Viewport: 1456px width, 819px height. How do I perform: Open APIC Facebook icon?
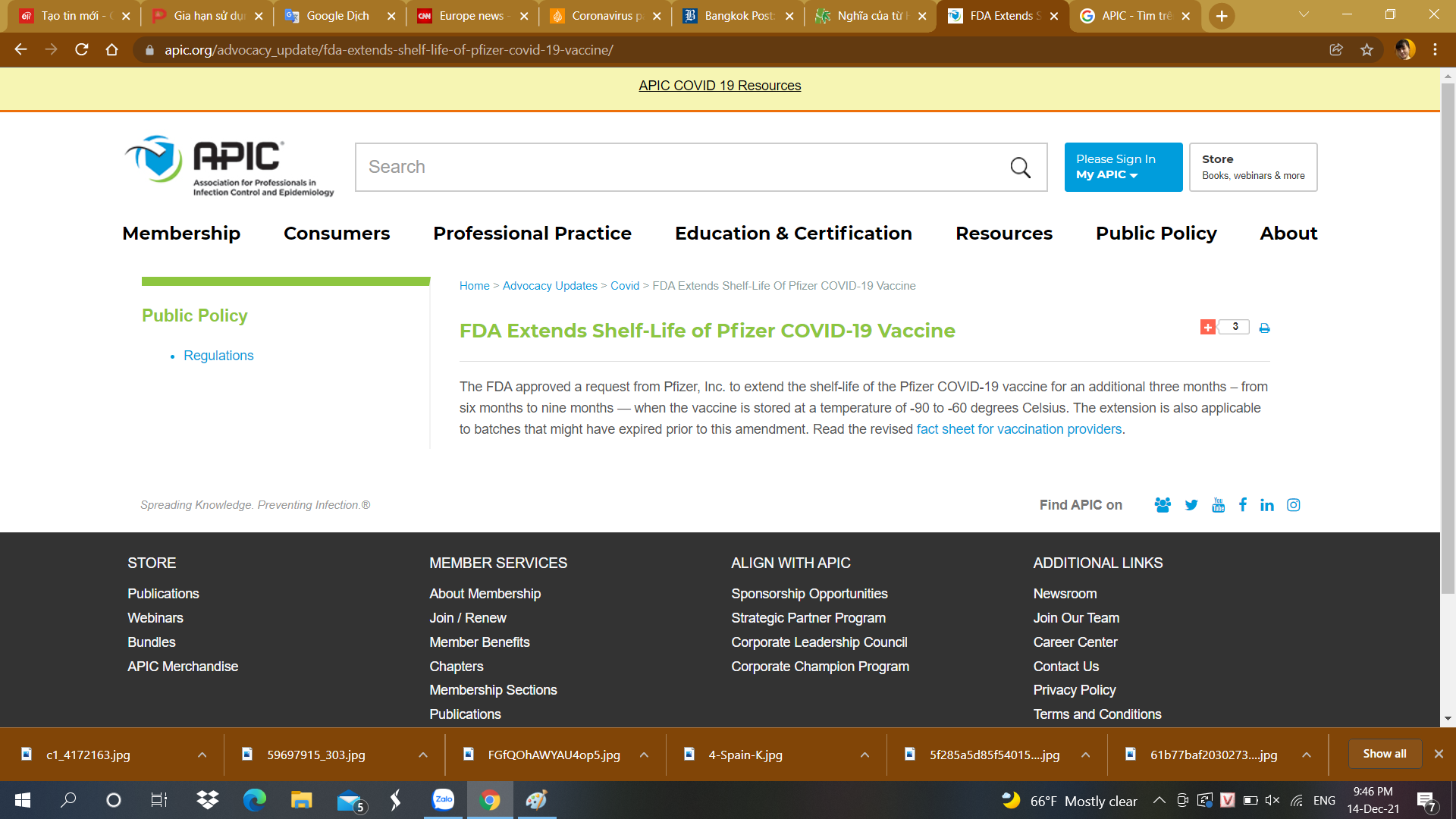click(x=1243, y=505)
